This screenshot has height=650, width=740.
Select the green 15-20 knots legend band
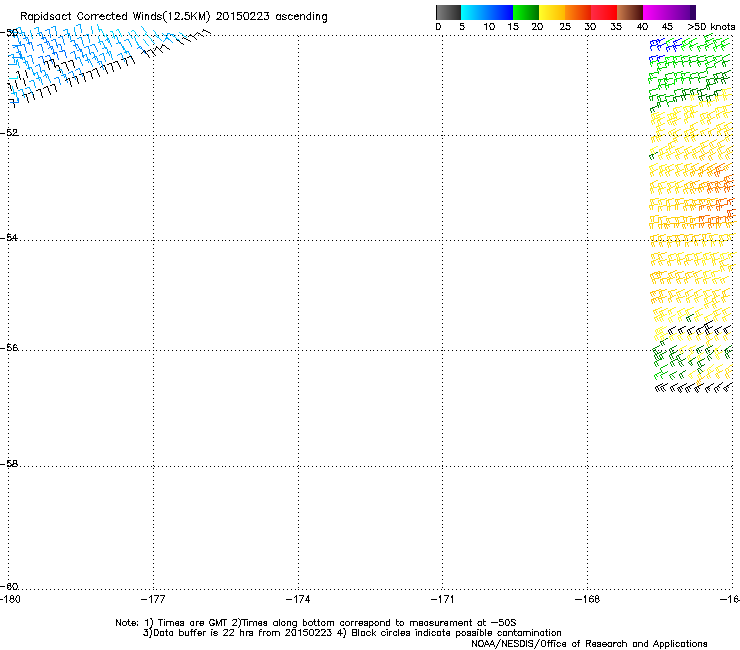pyautogui.click(x=526, y=12)
